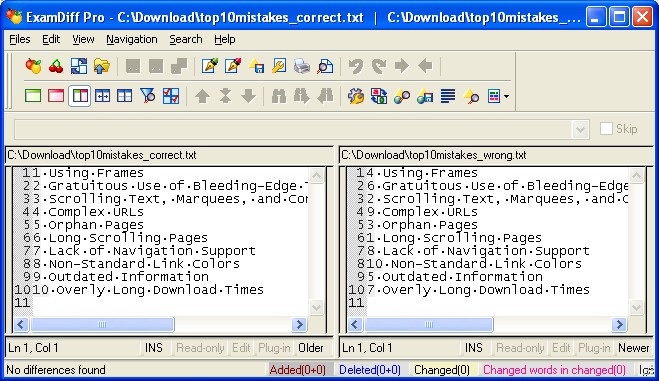Screen dimensions: 659x381
Task: Click the binoculars with left arrow icon
Action: 325,96
